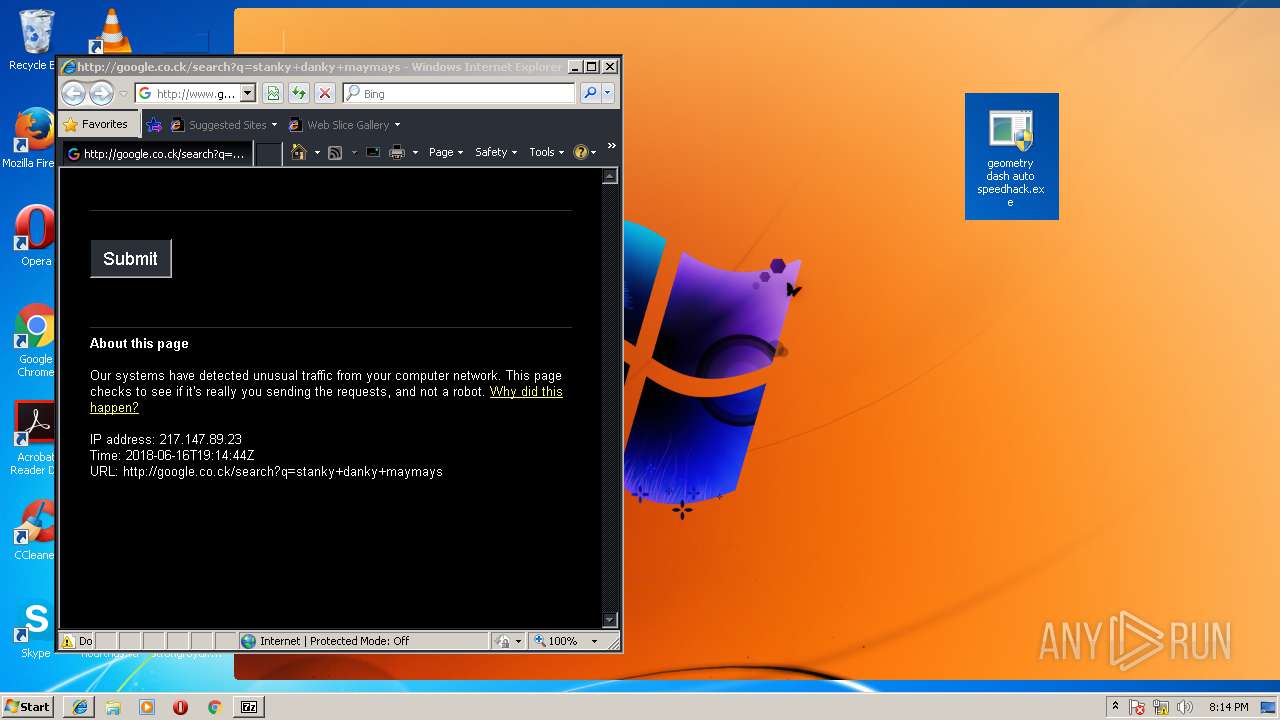Click into the Bing search box
The image size is (1280, 720).
[460, 93]
